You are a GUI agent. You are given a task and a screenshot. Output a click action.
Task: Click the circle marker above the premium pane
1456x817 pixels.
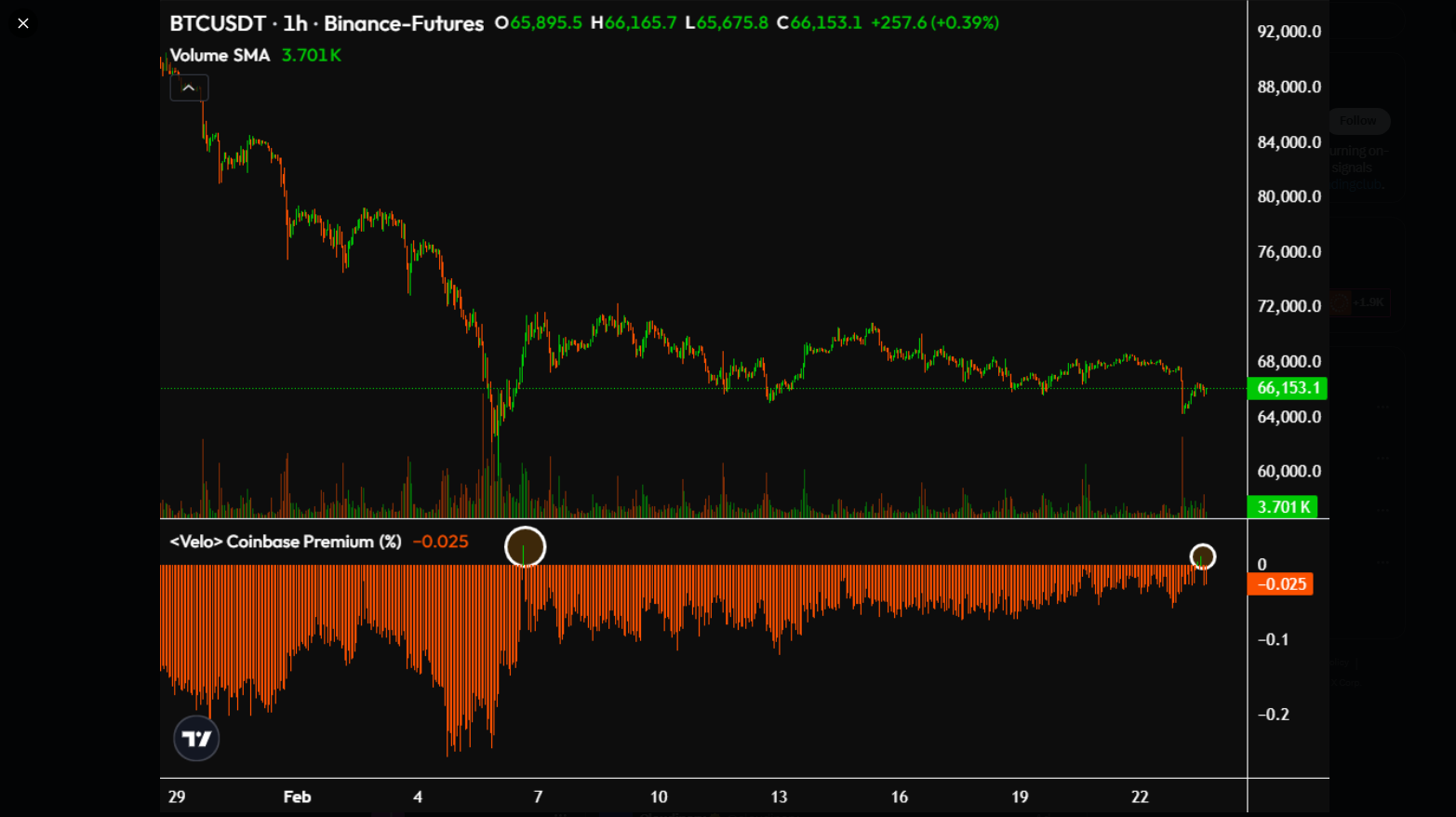tap(526, 546)
